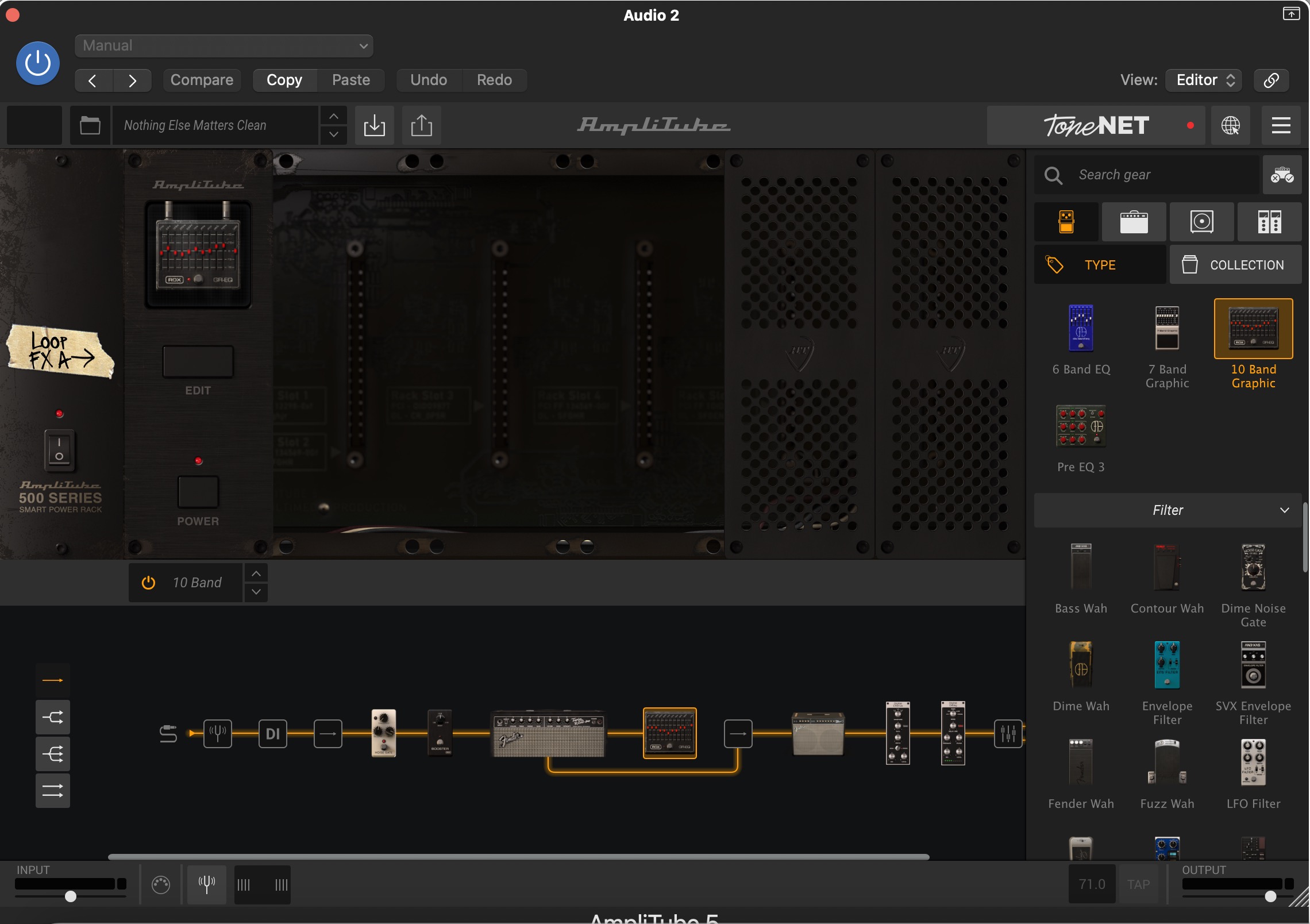Screen dimensions: 1310x924
Task: Open the Custom Shop car icon
Action: pos(1282,175)
